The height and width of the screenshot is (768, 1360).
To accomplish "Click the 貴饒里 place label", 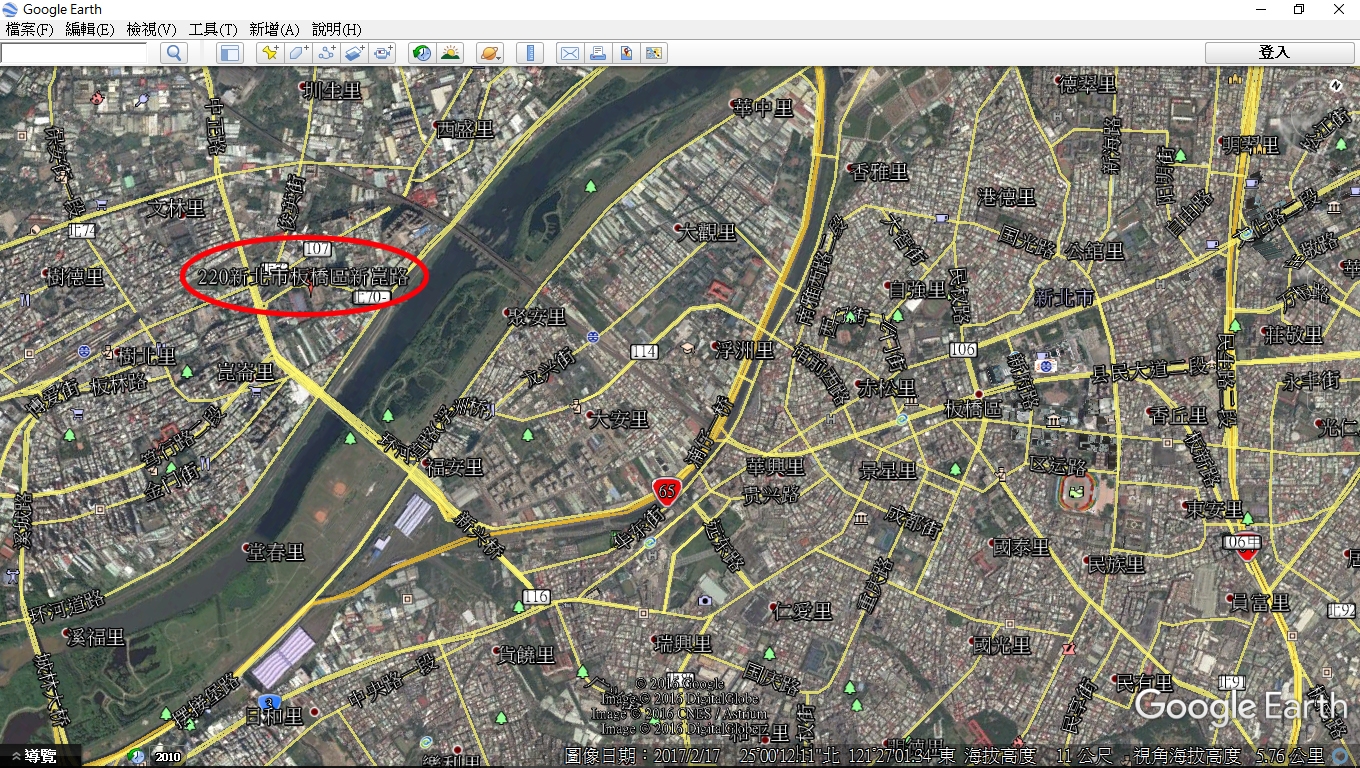I will click(525, 655).
